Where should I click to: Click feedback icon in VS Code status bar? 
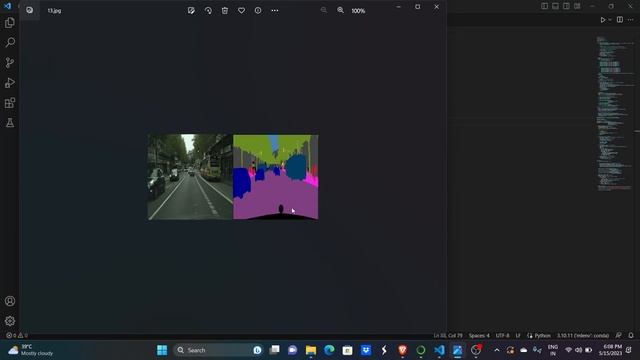click(x=619, y=336)
